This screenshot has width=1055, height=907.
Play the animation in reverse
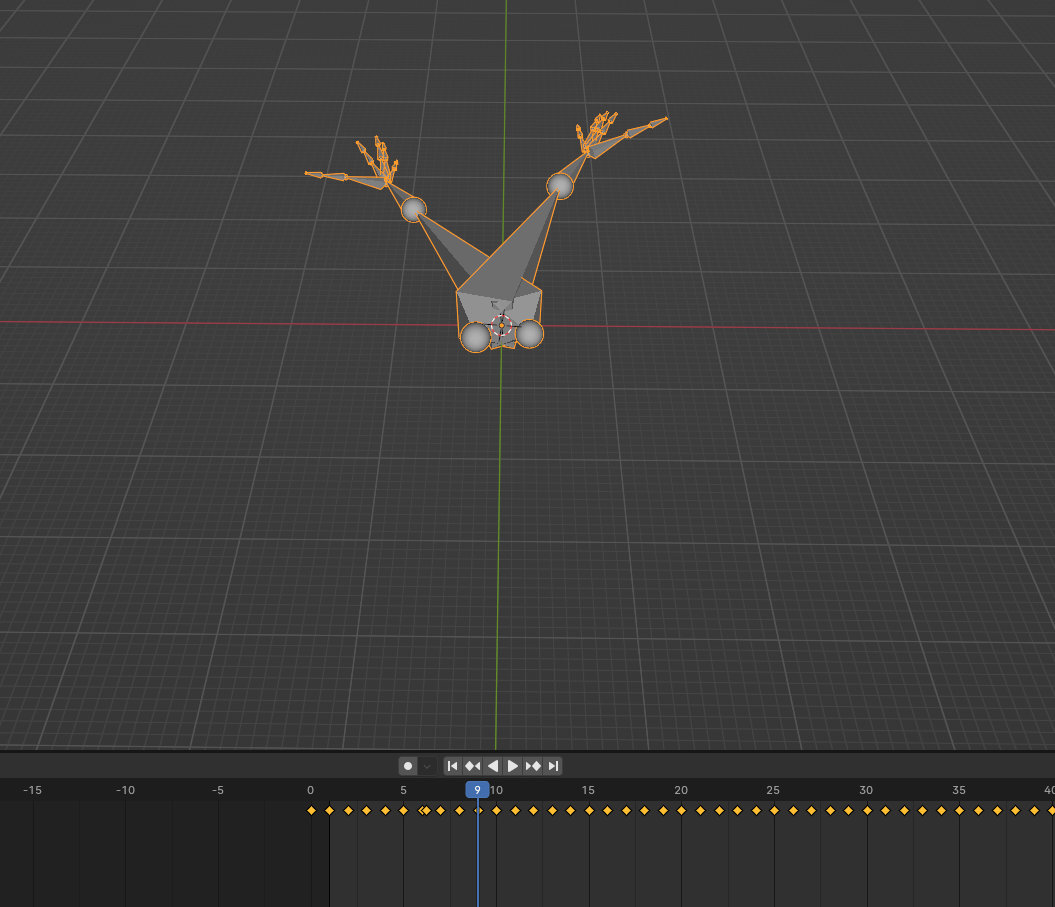493,765
